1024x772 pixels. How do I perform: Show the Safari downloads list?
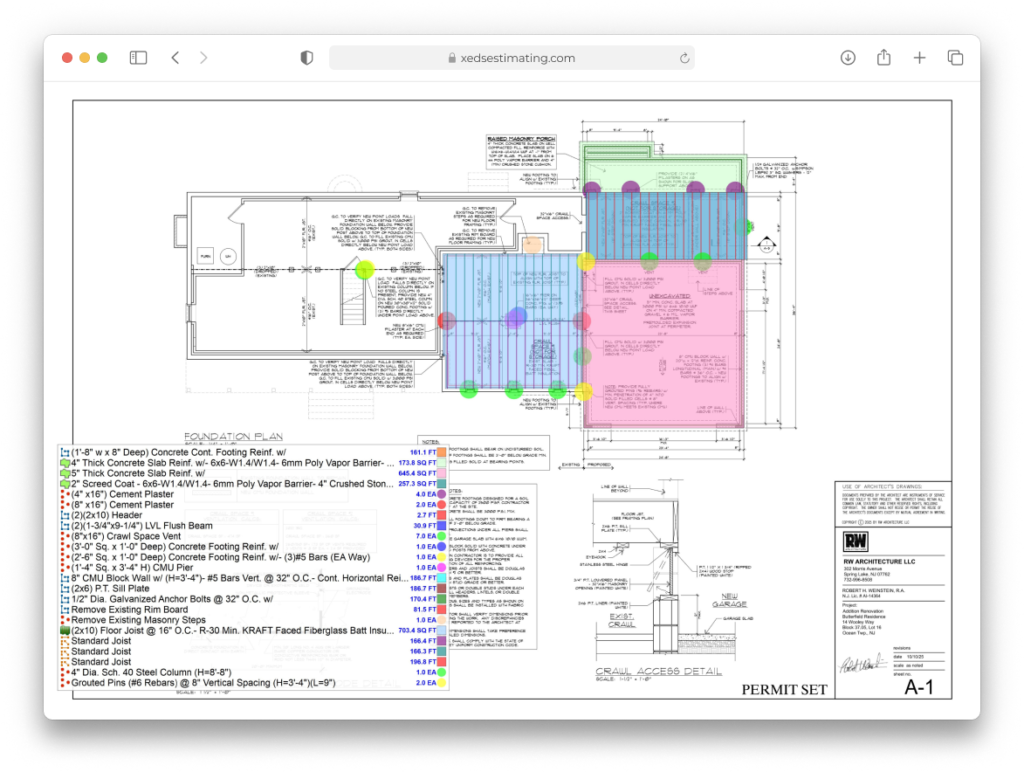click(848, 58)
